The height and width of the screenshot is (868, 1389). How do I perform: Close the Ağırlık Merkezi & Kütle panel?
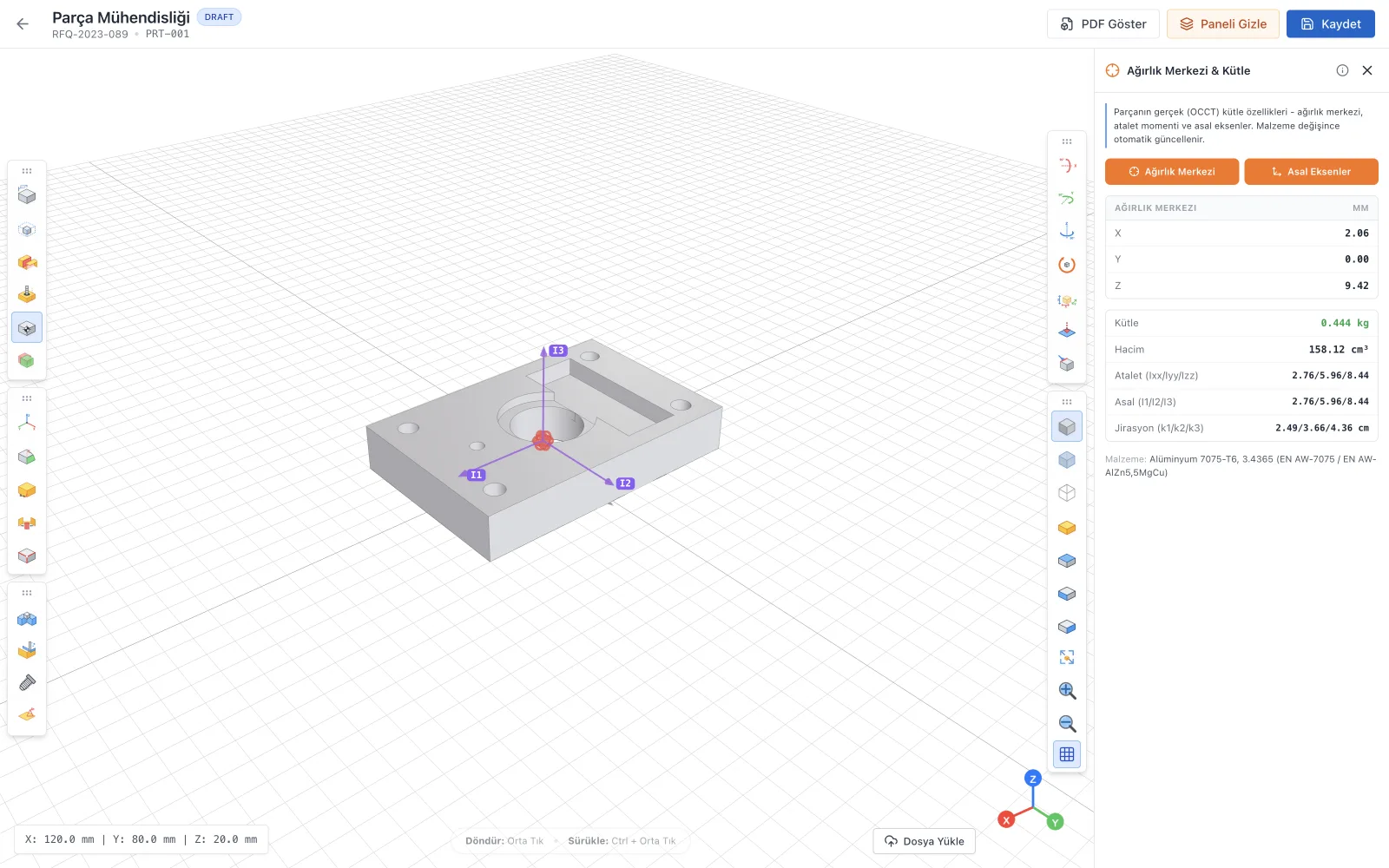[1367, 70]
